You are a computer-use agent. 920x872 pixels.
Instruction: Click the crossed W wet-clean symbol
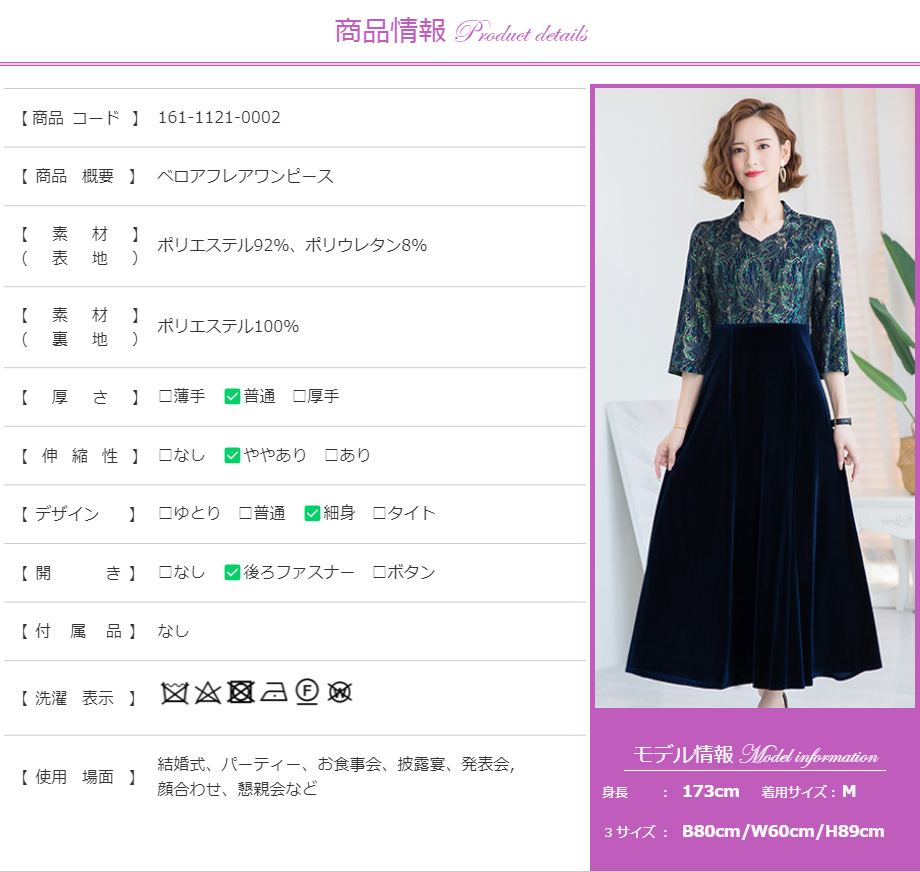[x=340, y=692]
